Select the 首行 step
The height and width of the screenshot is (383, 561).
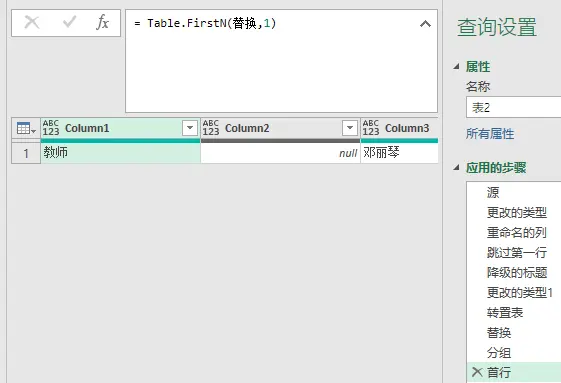point(514,372)
